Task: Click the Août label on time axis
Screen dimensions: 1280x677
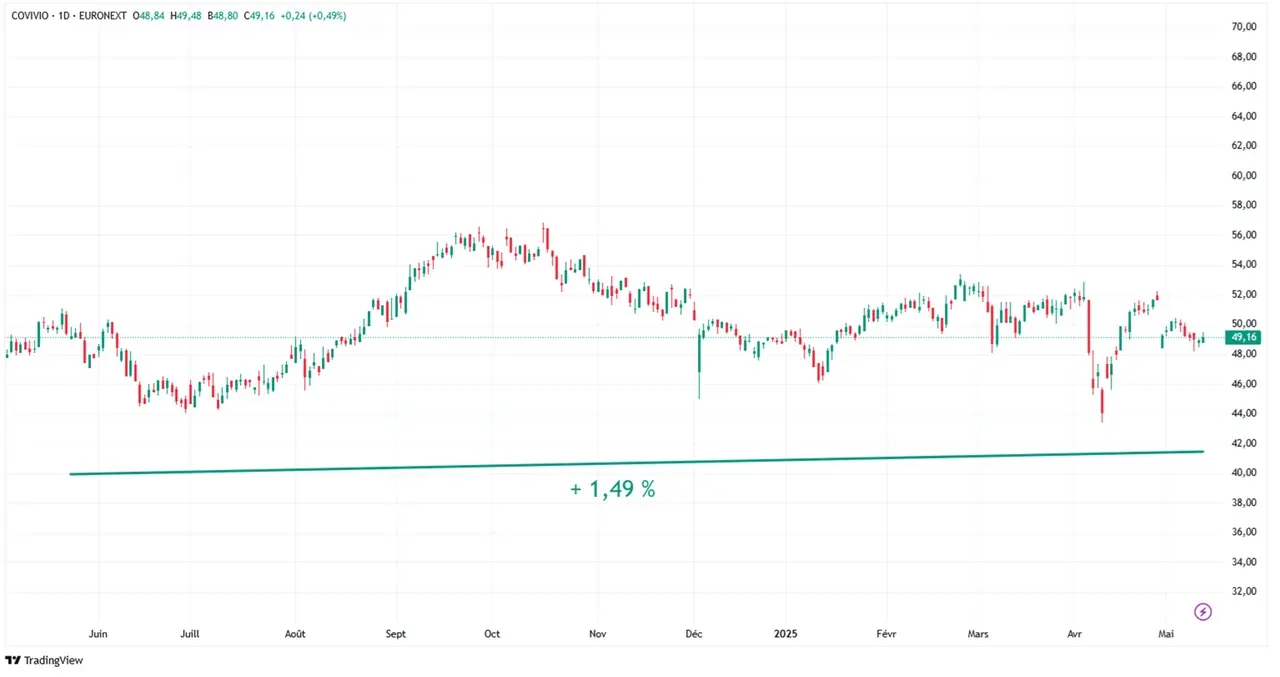Action: 295,634
